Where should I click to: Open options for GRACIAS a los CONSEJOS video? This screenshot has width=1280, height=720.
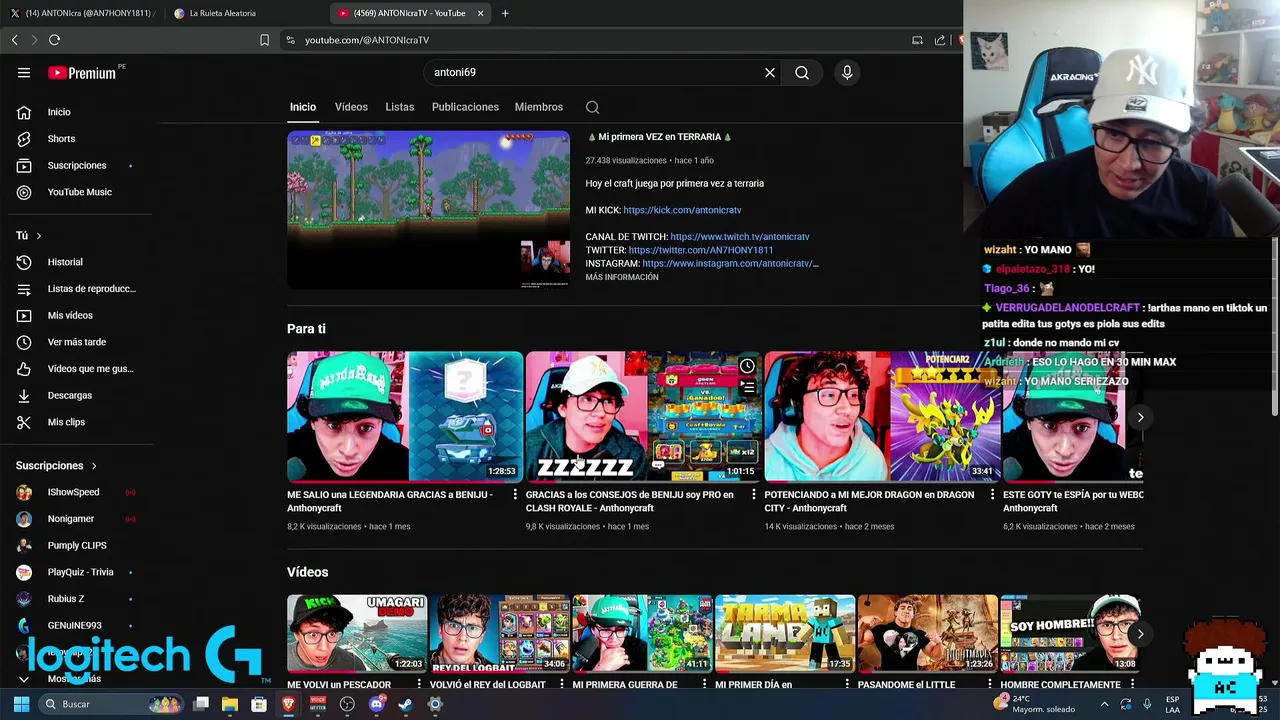click(754, 495)
